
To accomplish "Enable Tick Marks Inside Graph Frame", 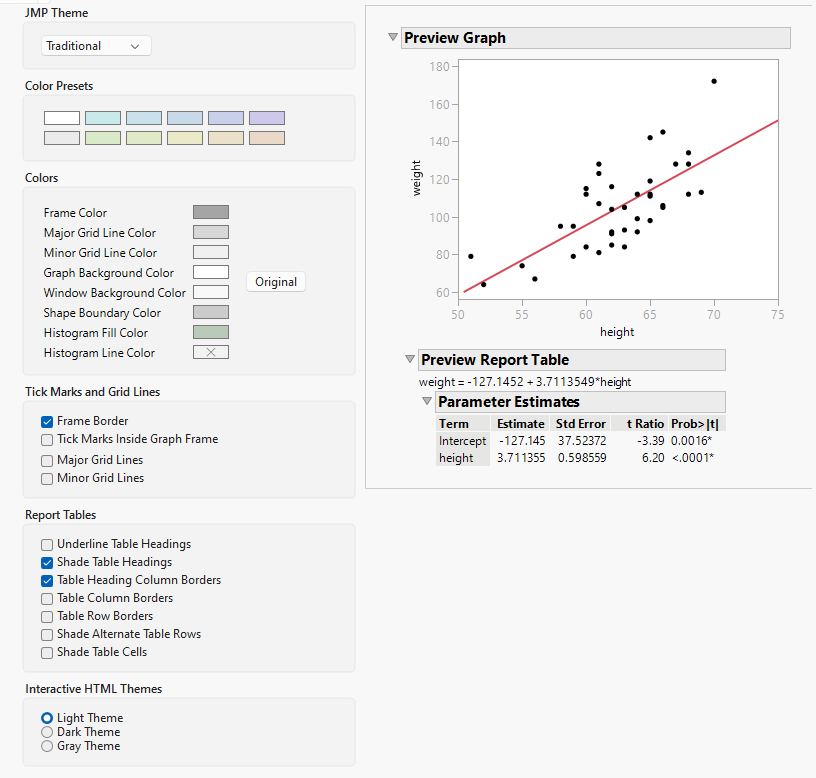I will (47, 439).
